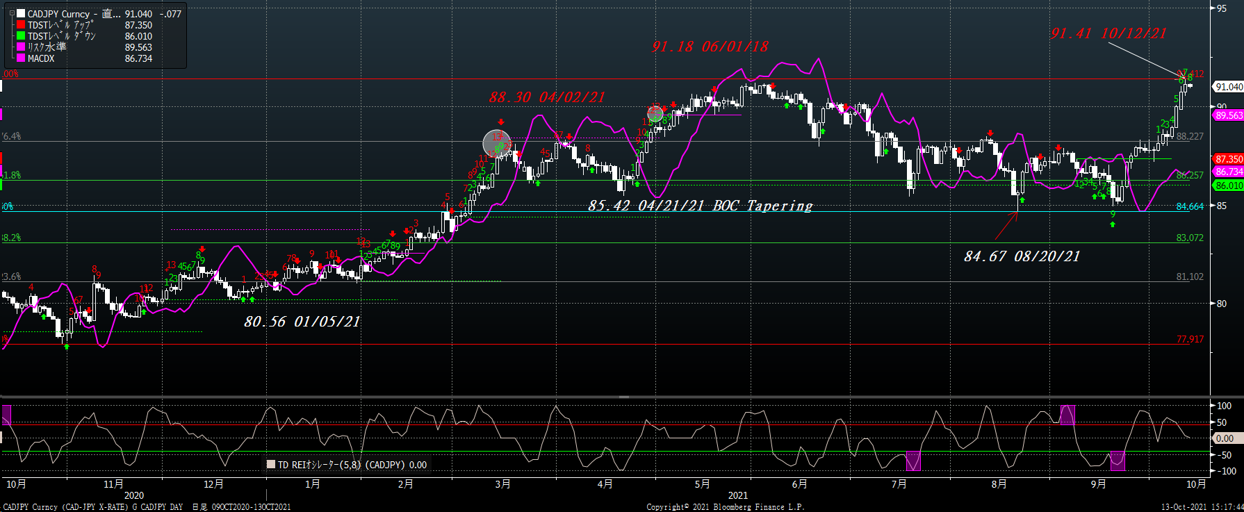Viewport: 1244px width, 512px height.
Task: Collapse the legend tree at CADJPY Curncy
Action: (11, 14)
